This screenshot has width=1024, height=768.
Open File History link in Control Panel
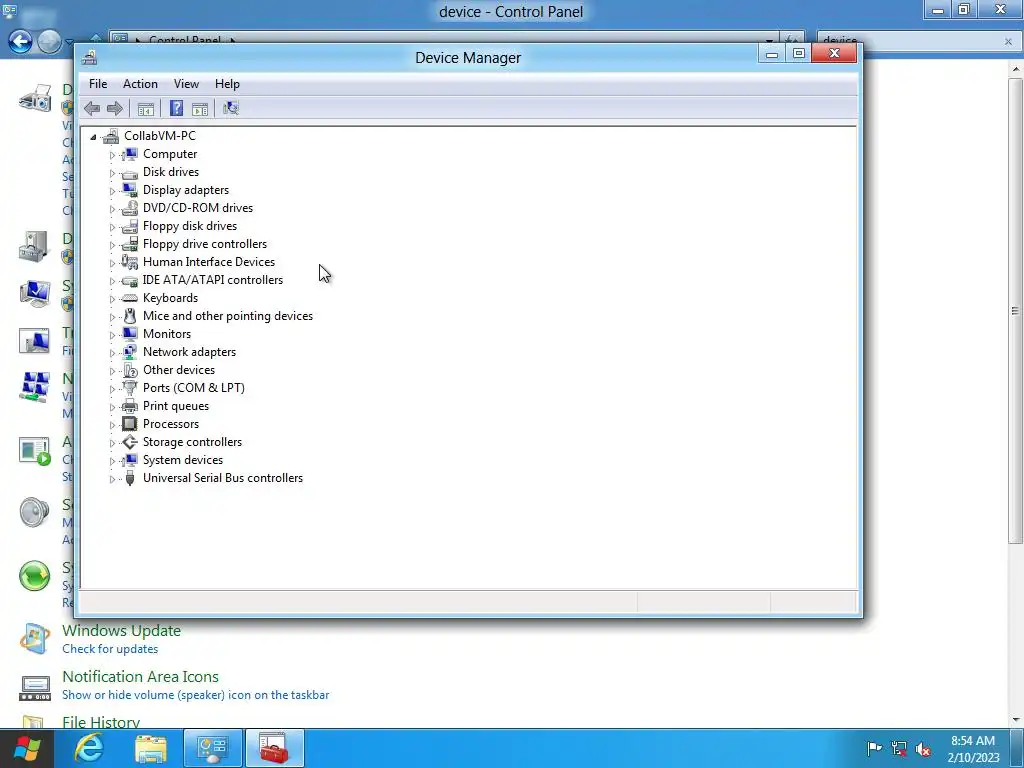point(101,722)
